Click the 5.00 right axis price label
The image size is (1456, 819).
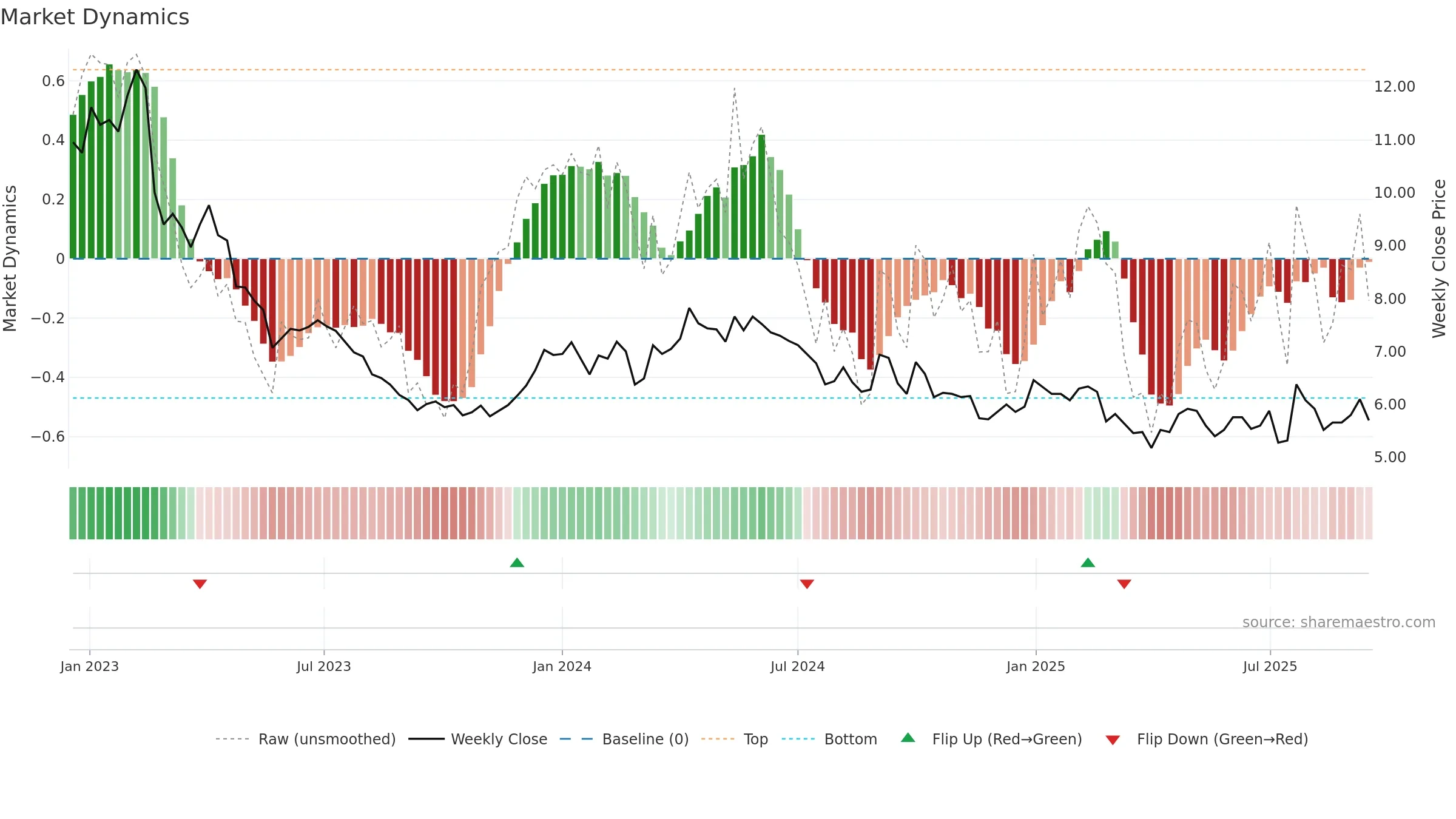click(x=1390, y=457)
